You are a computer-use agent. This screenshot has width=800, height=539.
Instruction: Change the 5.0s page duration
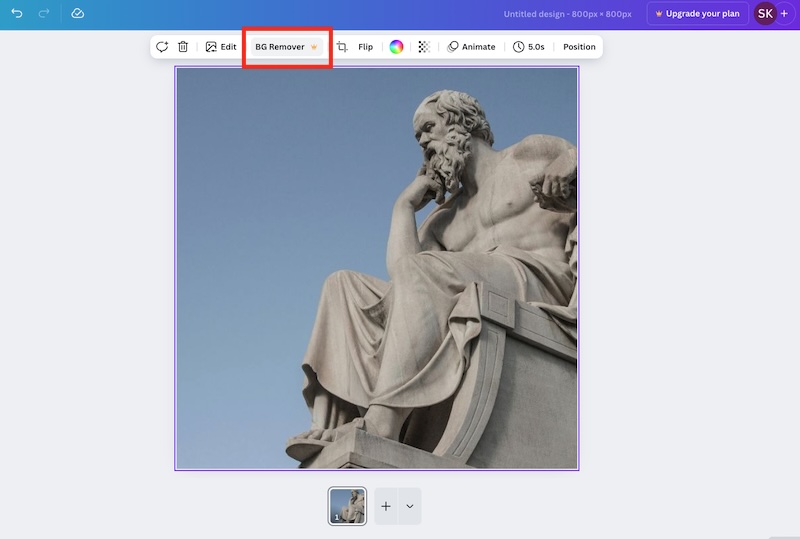coord(529,47)
